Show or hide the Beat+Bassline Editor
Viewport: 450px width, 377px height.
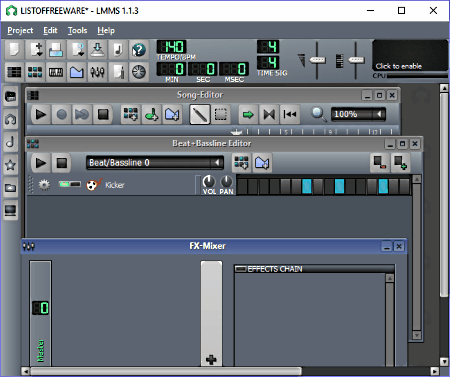pos(35,72)
